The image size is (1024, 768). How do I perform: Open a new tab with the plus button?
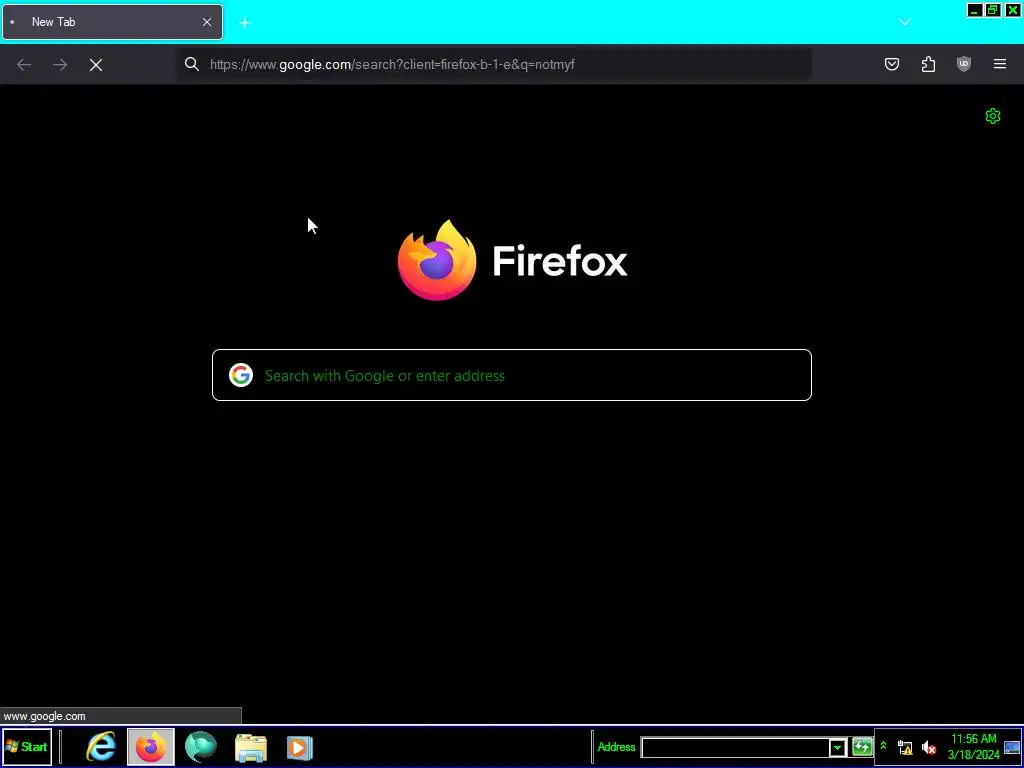click(x=245, y=23)
